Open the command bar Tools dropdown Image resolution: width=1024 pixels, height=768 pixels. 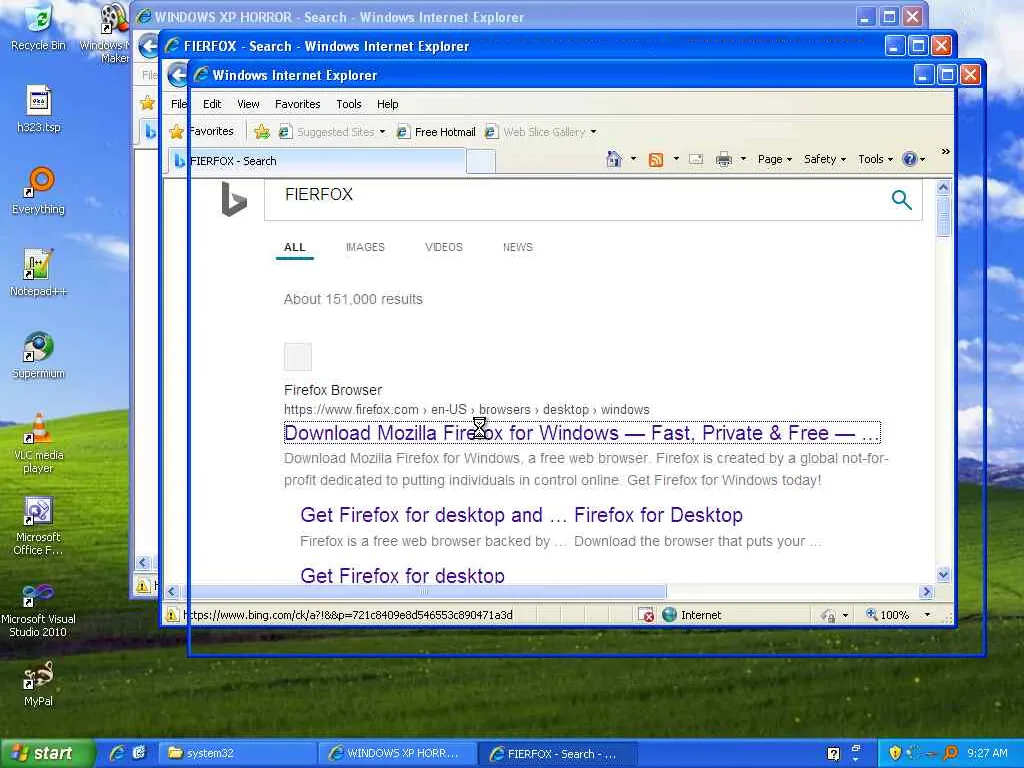click(875, 159)
